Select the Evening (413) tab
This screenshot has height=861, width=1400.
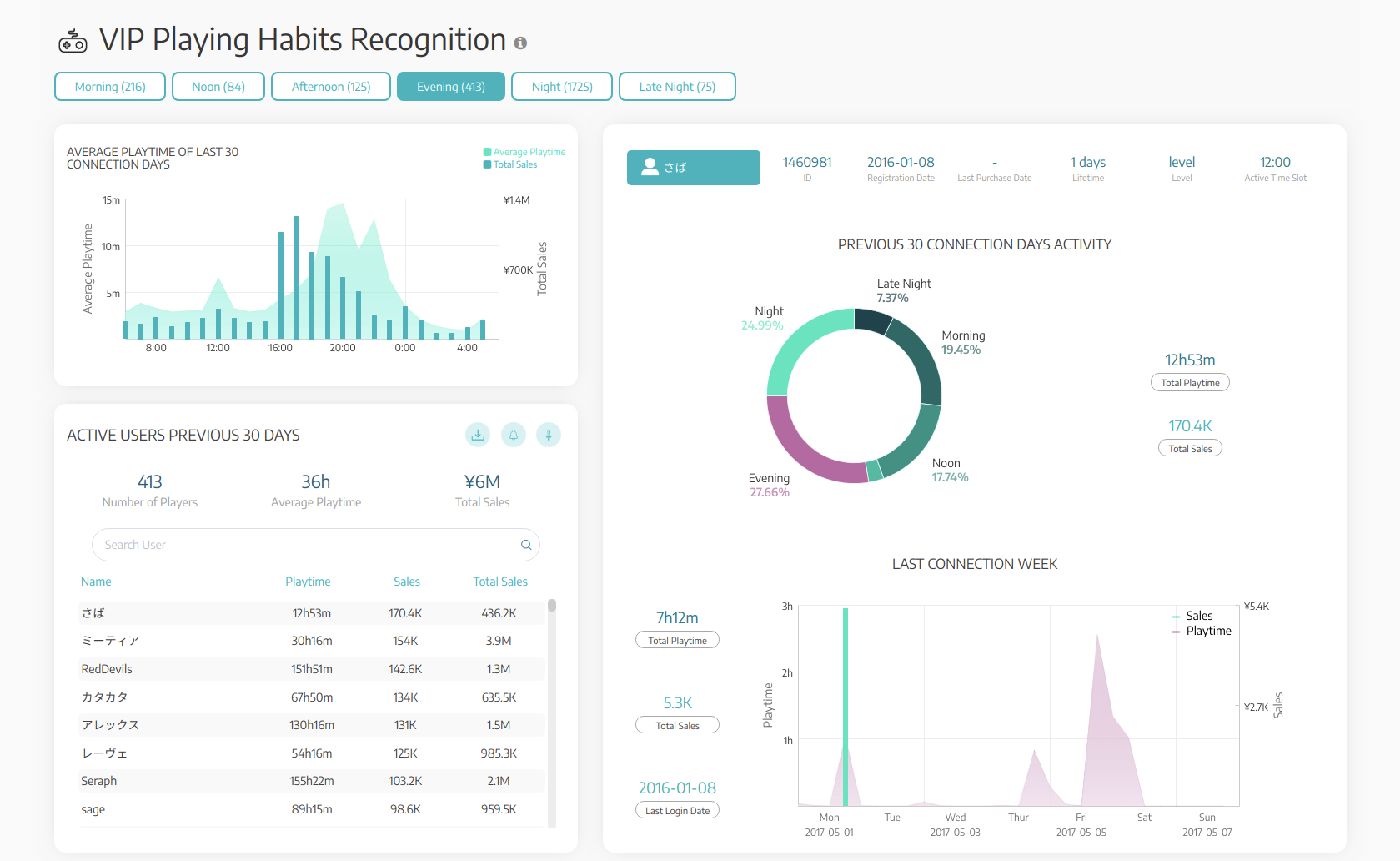click(451, 87)
